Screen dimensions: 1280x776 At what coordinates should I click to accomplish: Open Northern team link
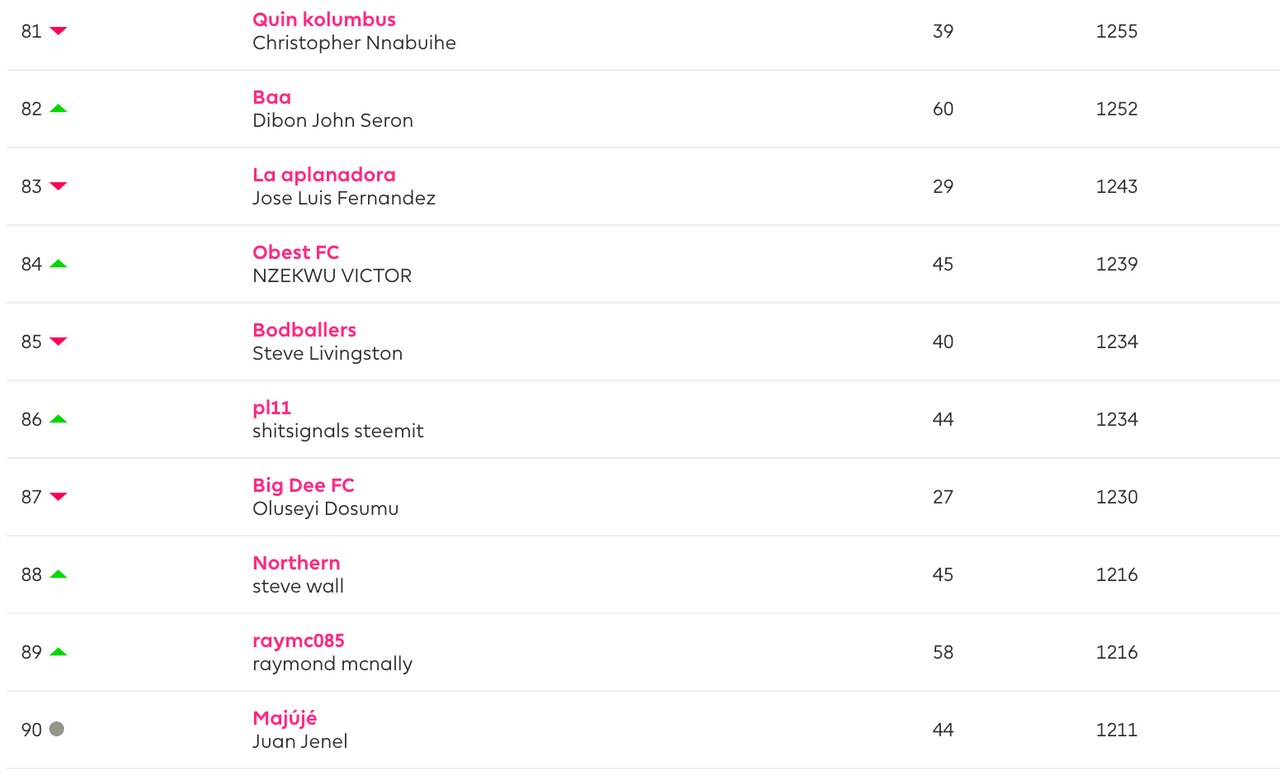(x=296, y=563)
